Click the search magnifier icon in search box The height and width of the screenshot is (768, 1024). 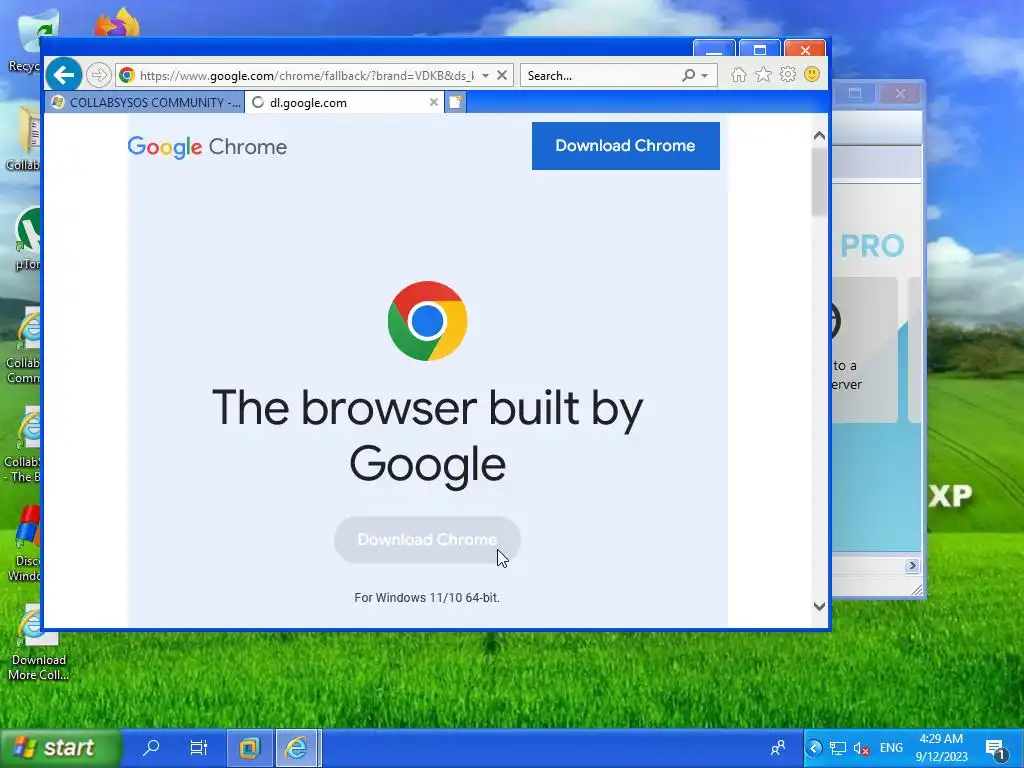tap(688, 75)
